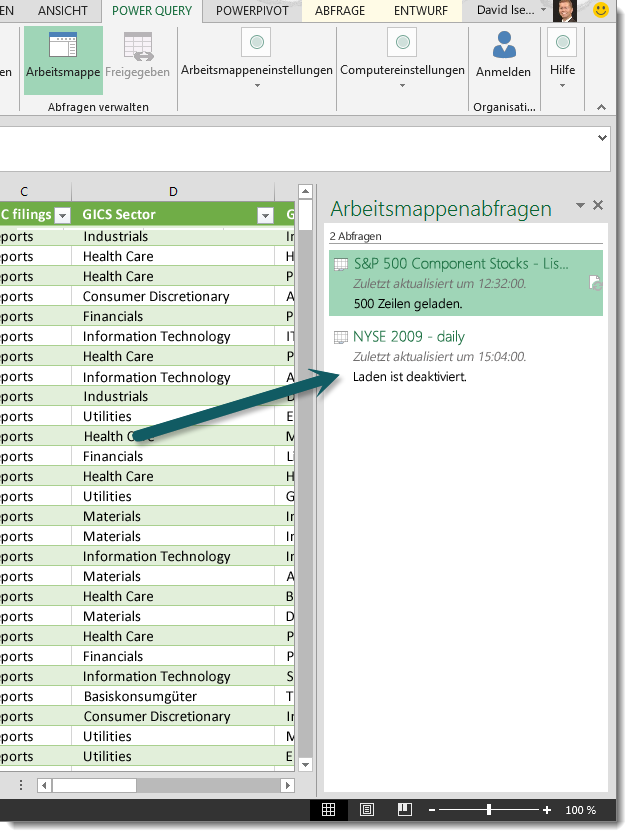
Task: Open the POWERPIVOT ribbon tab
Action: pos(252,11)
